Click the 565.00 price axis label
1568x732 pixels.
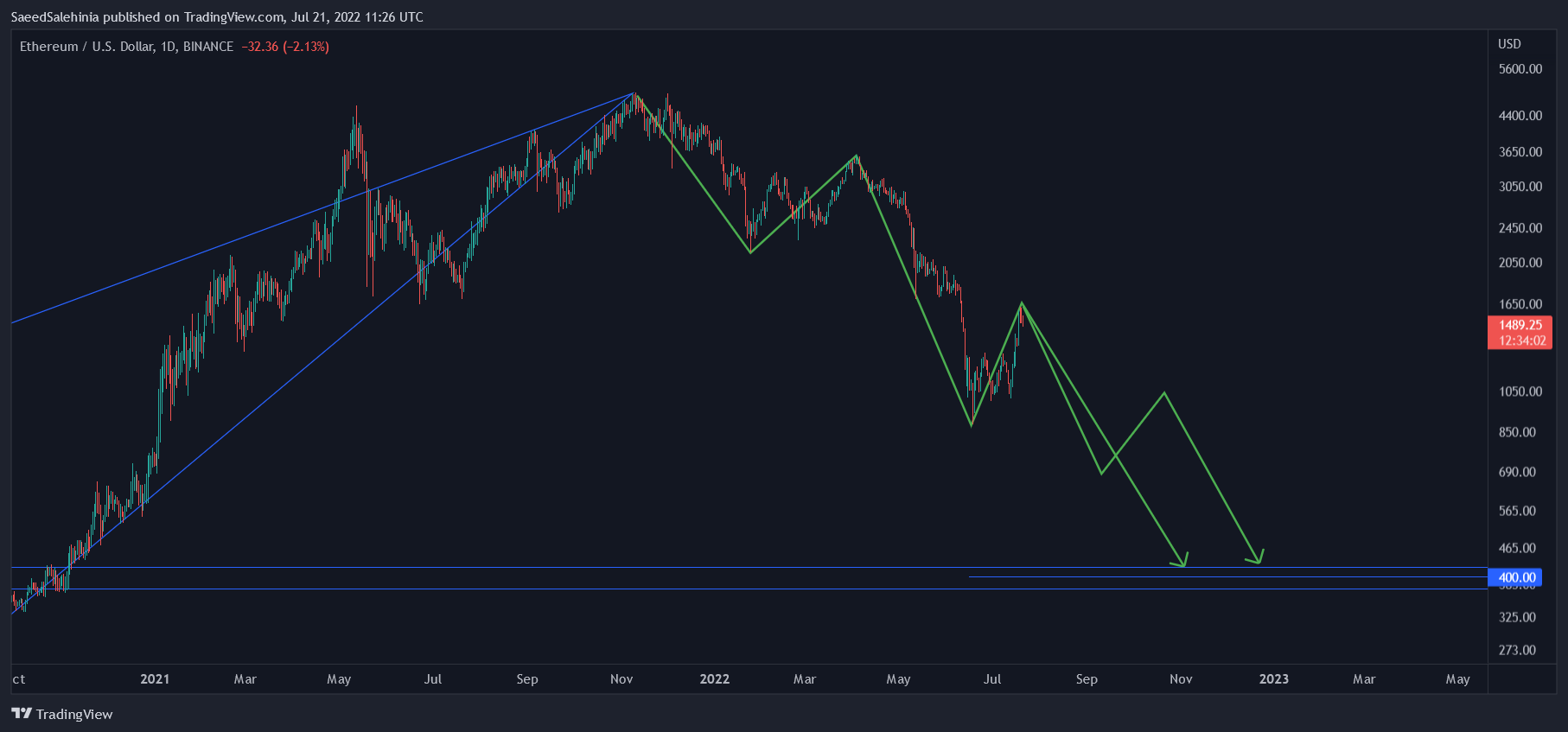[1517, 511]
